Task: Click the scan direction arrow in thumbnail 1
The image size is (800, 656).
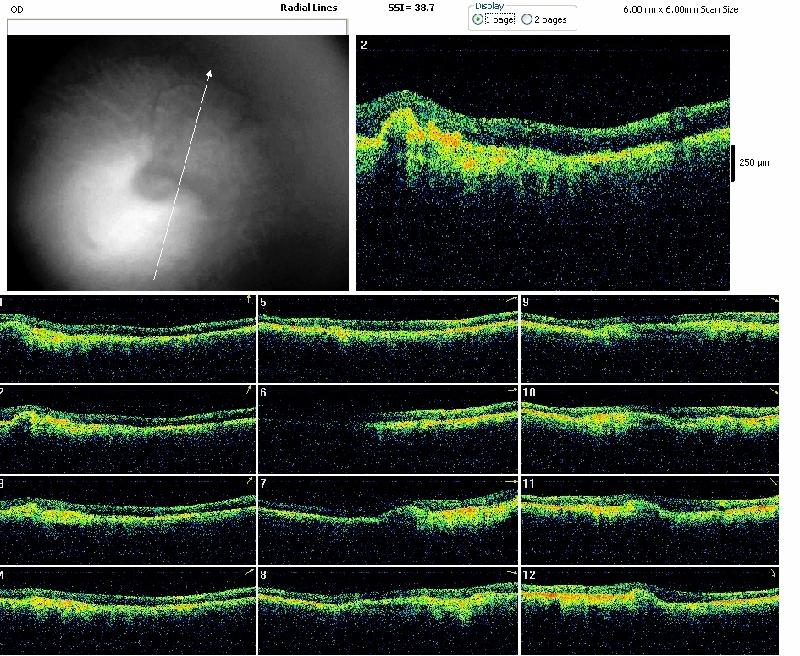Action: point(248,299)
